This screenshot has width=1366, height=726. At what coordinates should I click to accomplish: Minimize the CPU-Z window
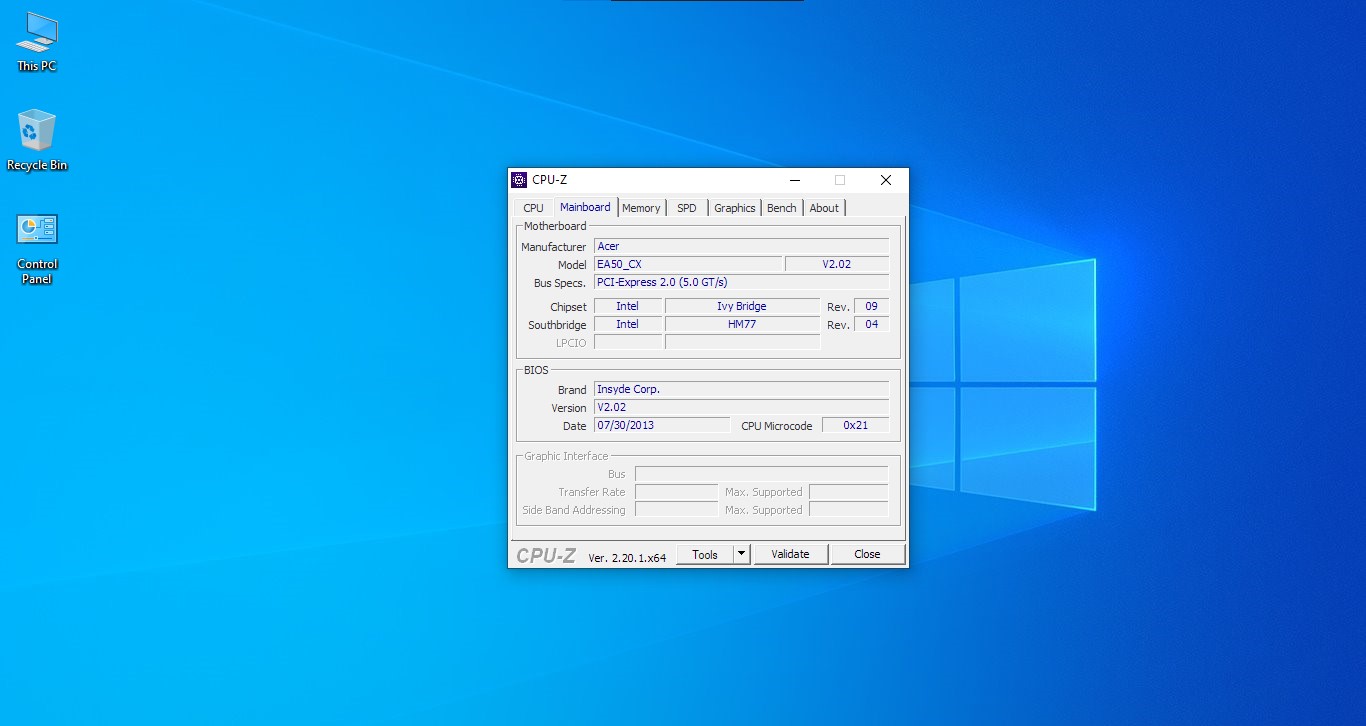click(x=795, y=180)
